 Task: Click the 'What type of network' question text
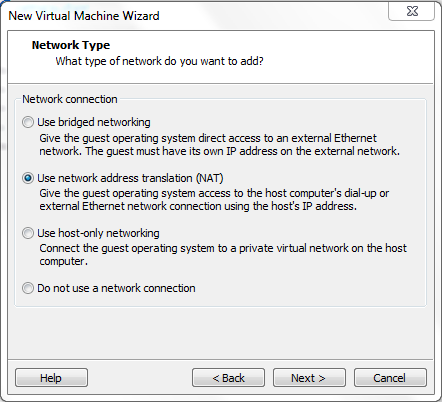tap(159, 61)
